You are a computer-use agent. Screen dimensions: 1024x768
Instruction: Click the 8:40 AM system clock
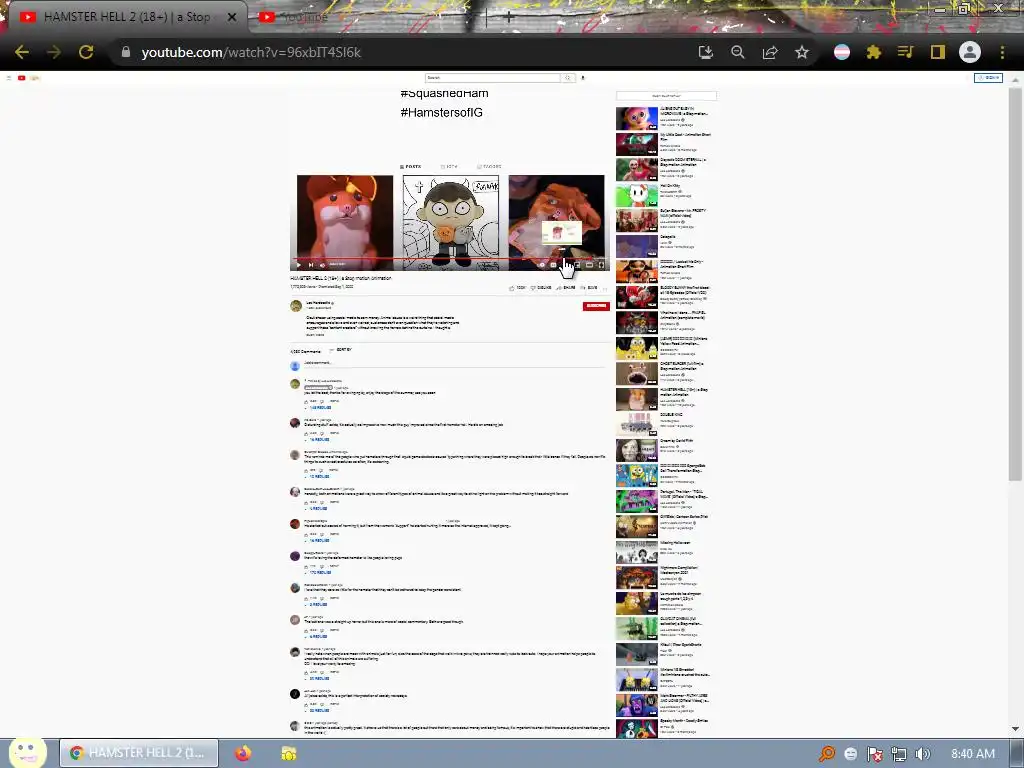973,754
